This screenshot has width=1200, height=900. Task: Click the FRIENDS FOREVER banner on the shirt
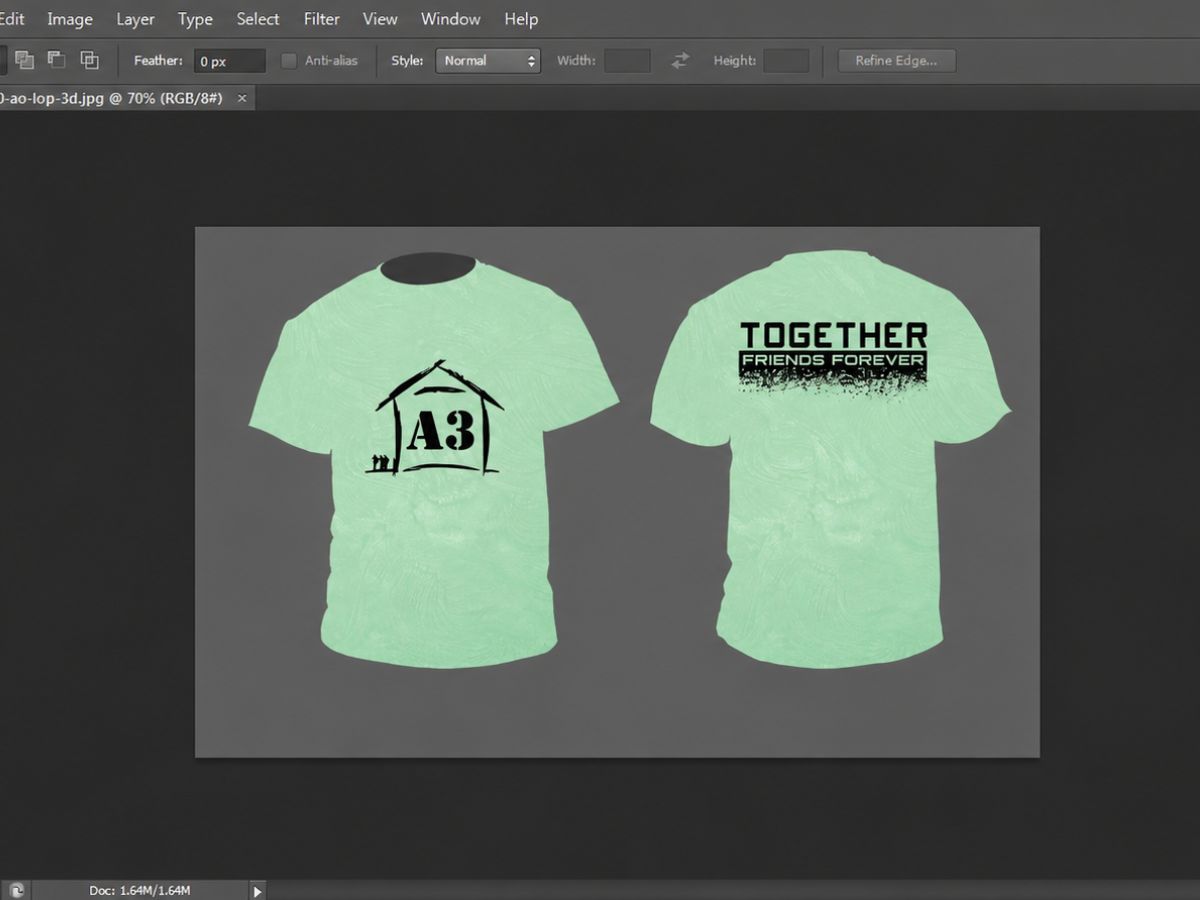tap(832, 361)
